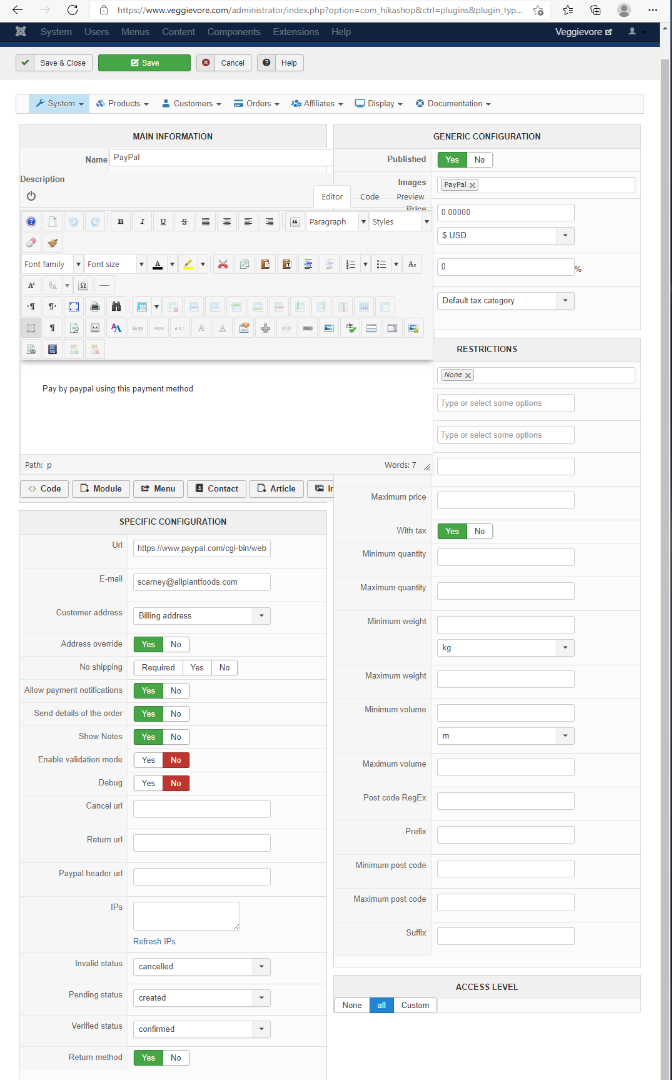Click the blockquote icon
The width and height of the screenshot is (672, 1080).
click(x=295, y=222)
